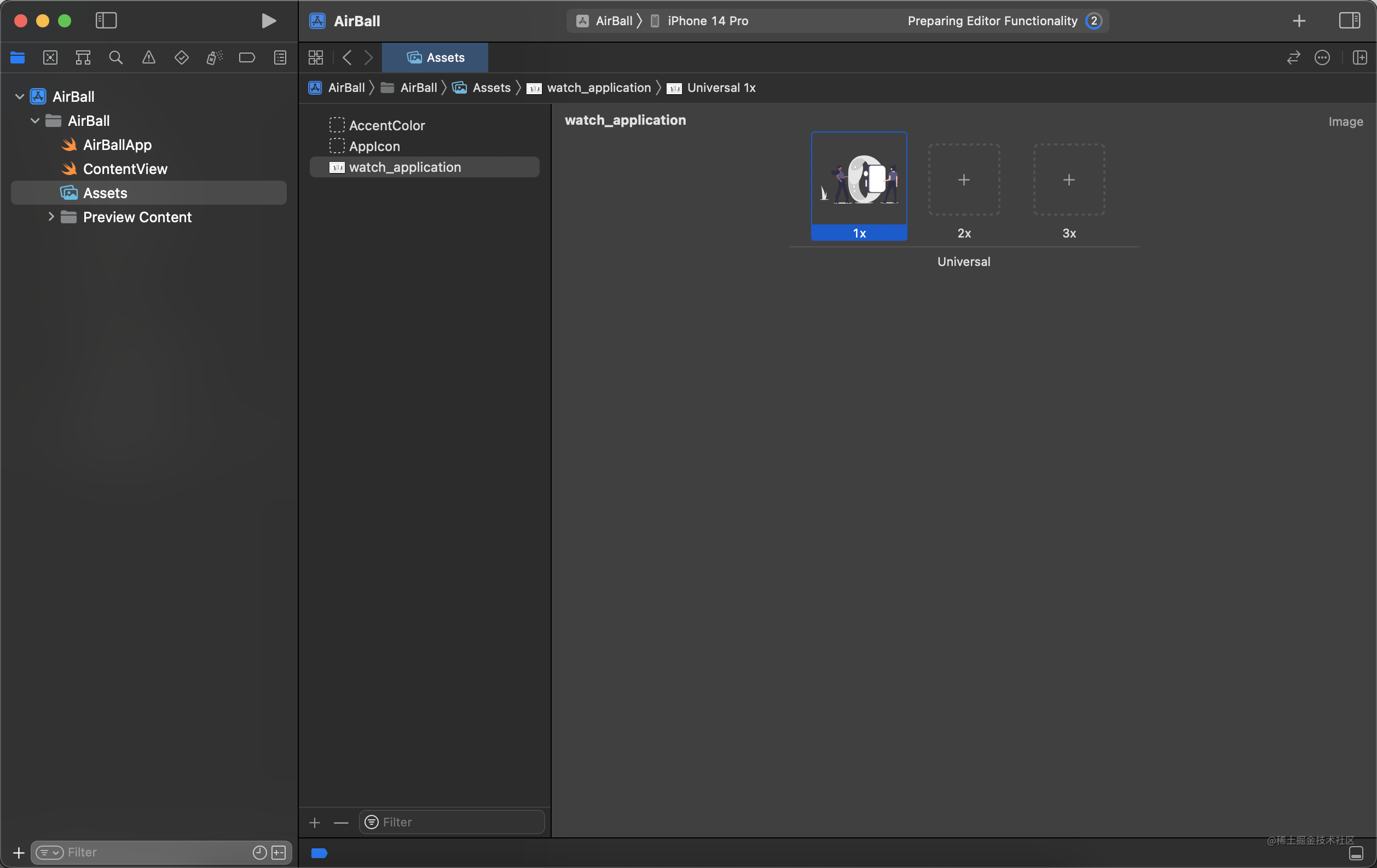Click the empty 3x image slot
This screenshot has height=868, width=1377.
(x=1069, y=180)
